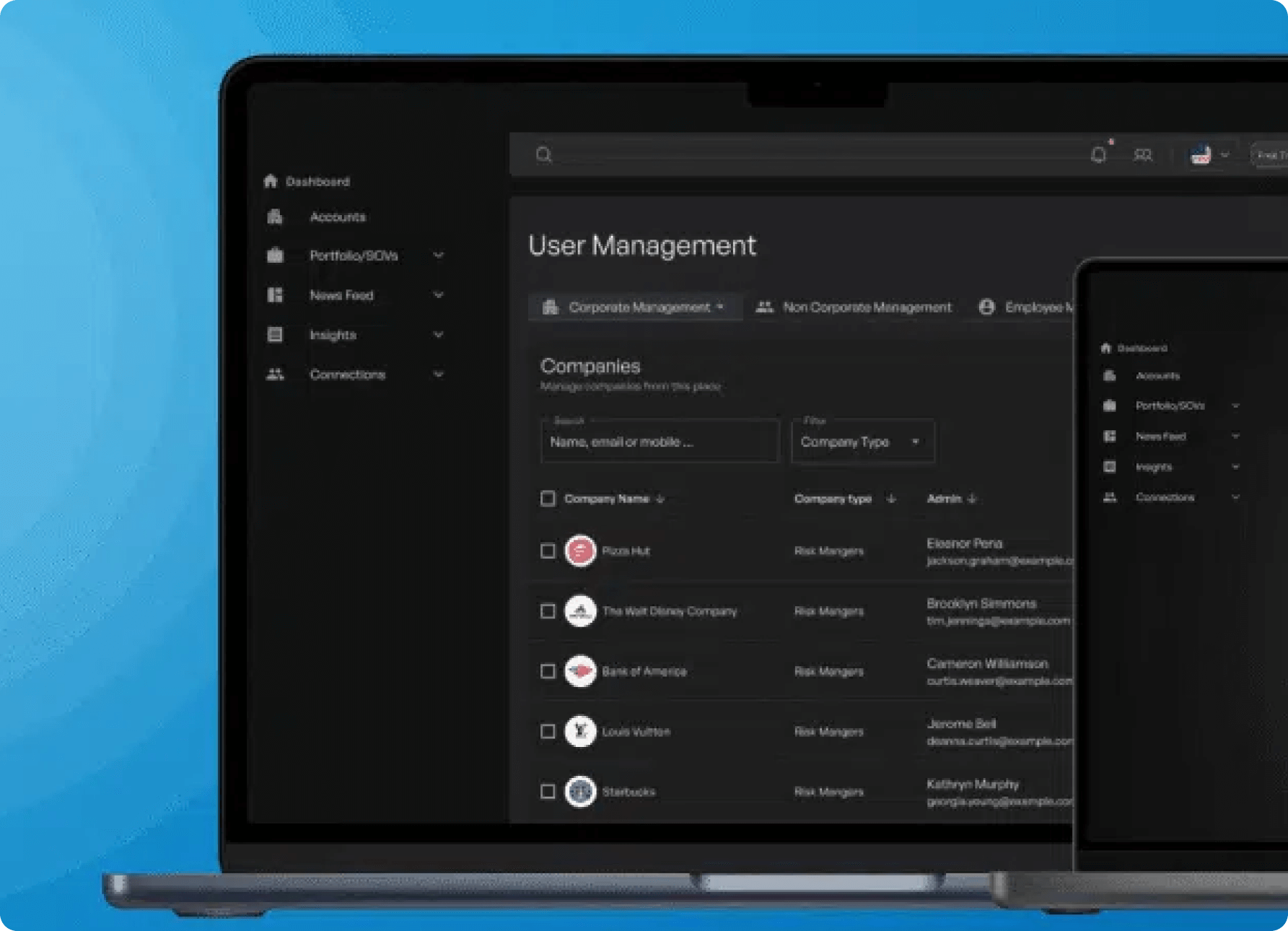Click the Insights icon in the sidebar
Viewport: 1288px width, 931px height.
pyautogui.click(x=275, y=335)
